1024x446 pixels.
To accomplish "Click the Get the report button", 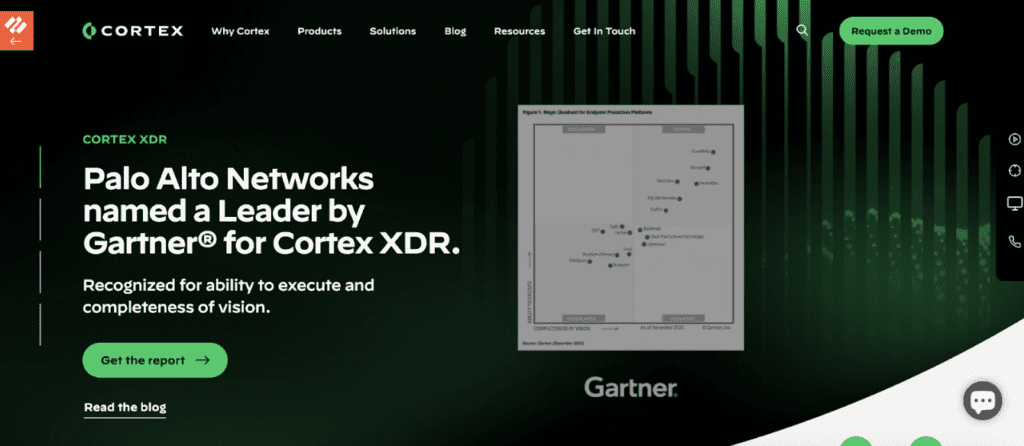I will (x=155, y=360).
